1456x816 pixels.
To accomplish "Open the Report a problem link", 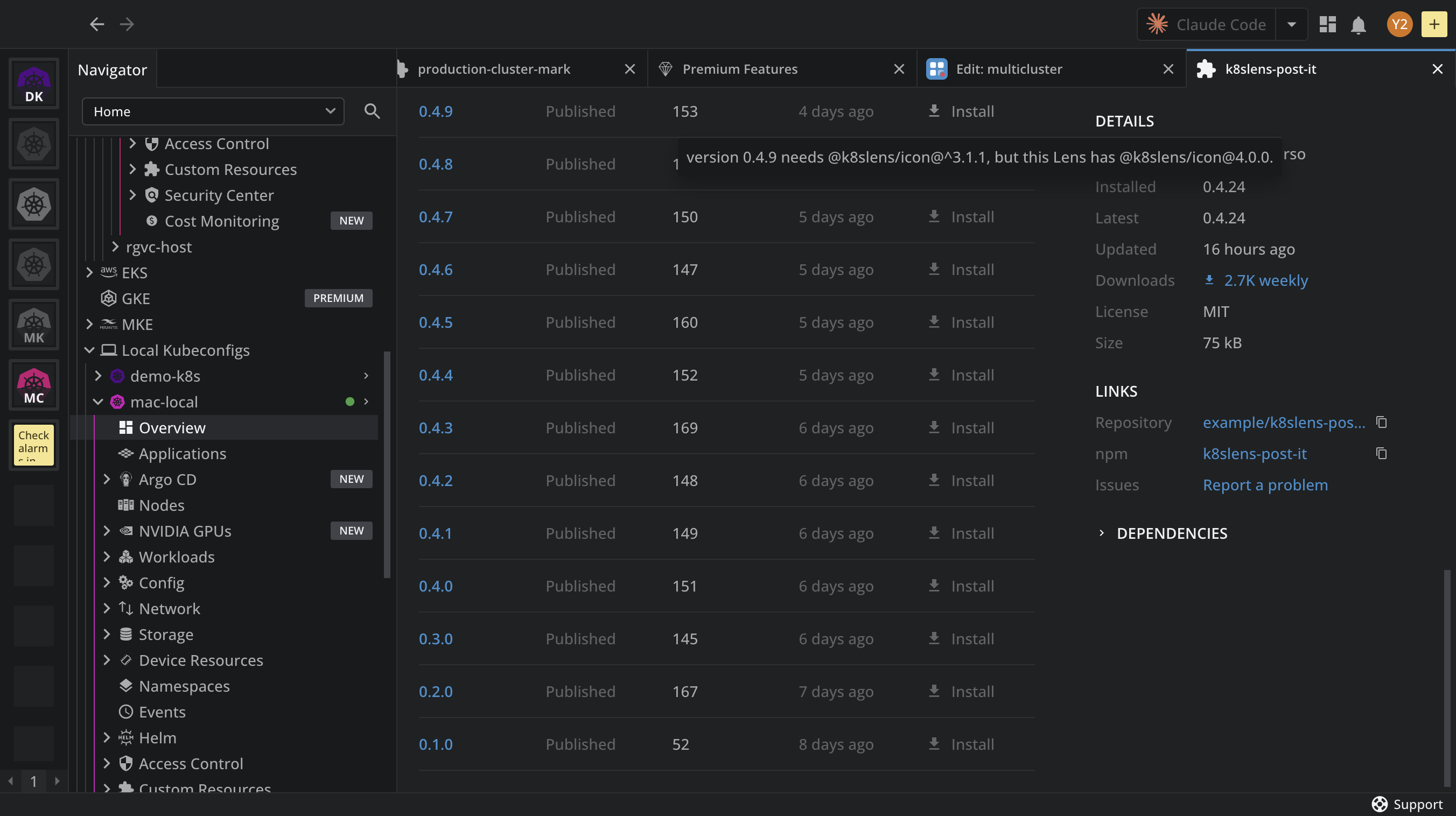I will click(1265, 485).
